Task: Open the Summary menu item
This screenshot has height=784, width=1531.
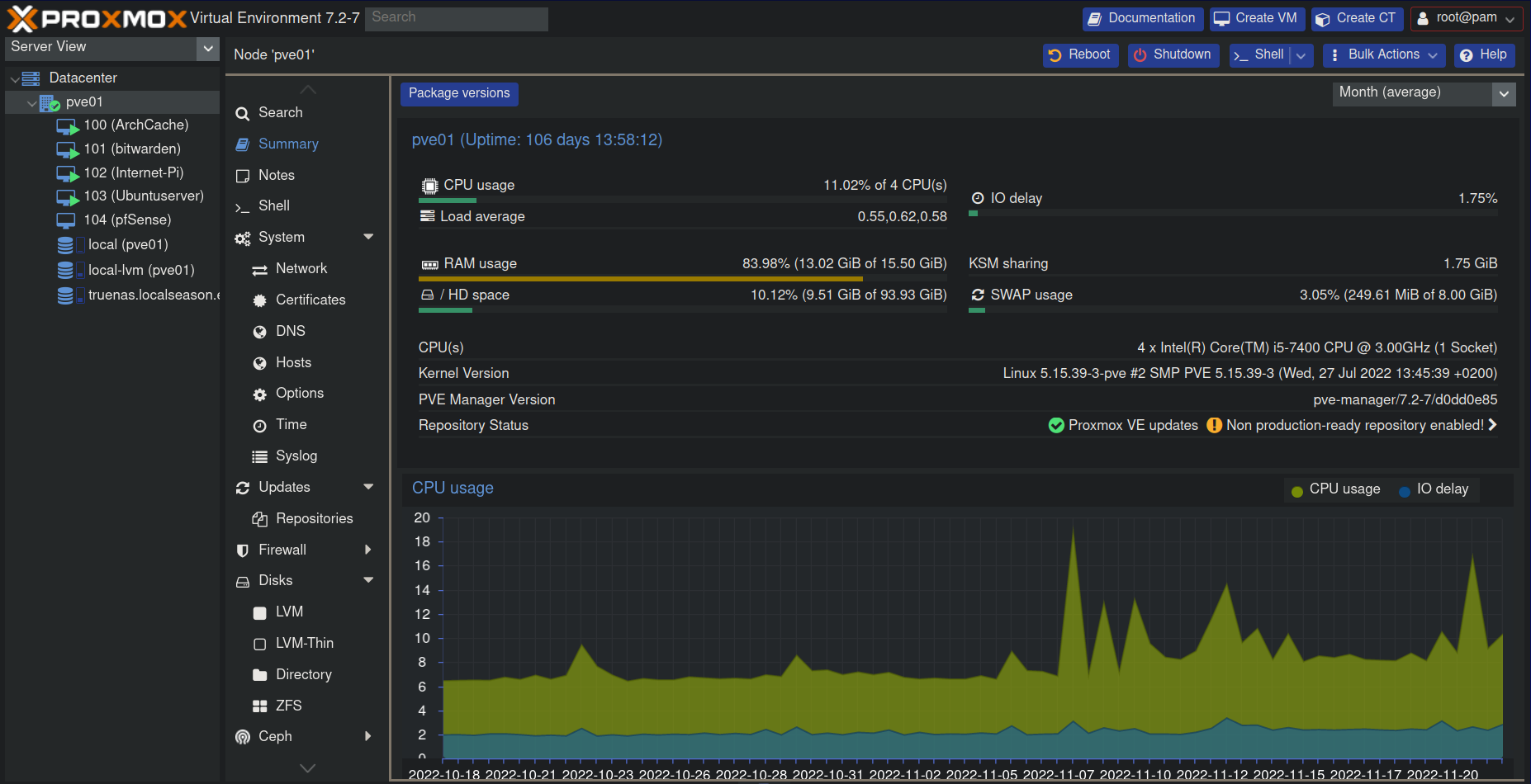Action: tap(288, 144)
